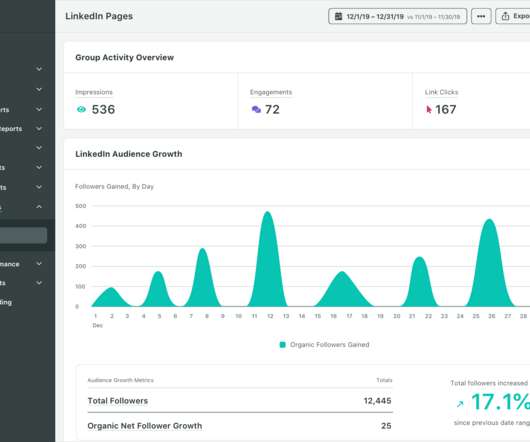Click the Organic Net Follower Growth value 25
This screenshot has height=442, width=530.
point(386,426)
